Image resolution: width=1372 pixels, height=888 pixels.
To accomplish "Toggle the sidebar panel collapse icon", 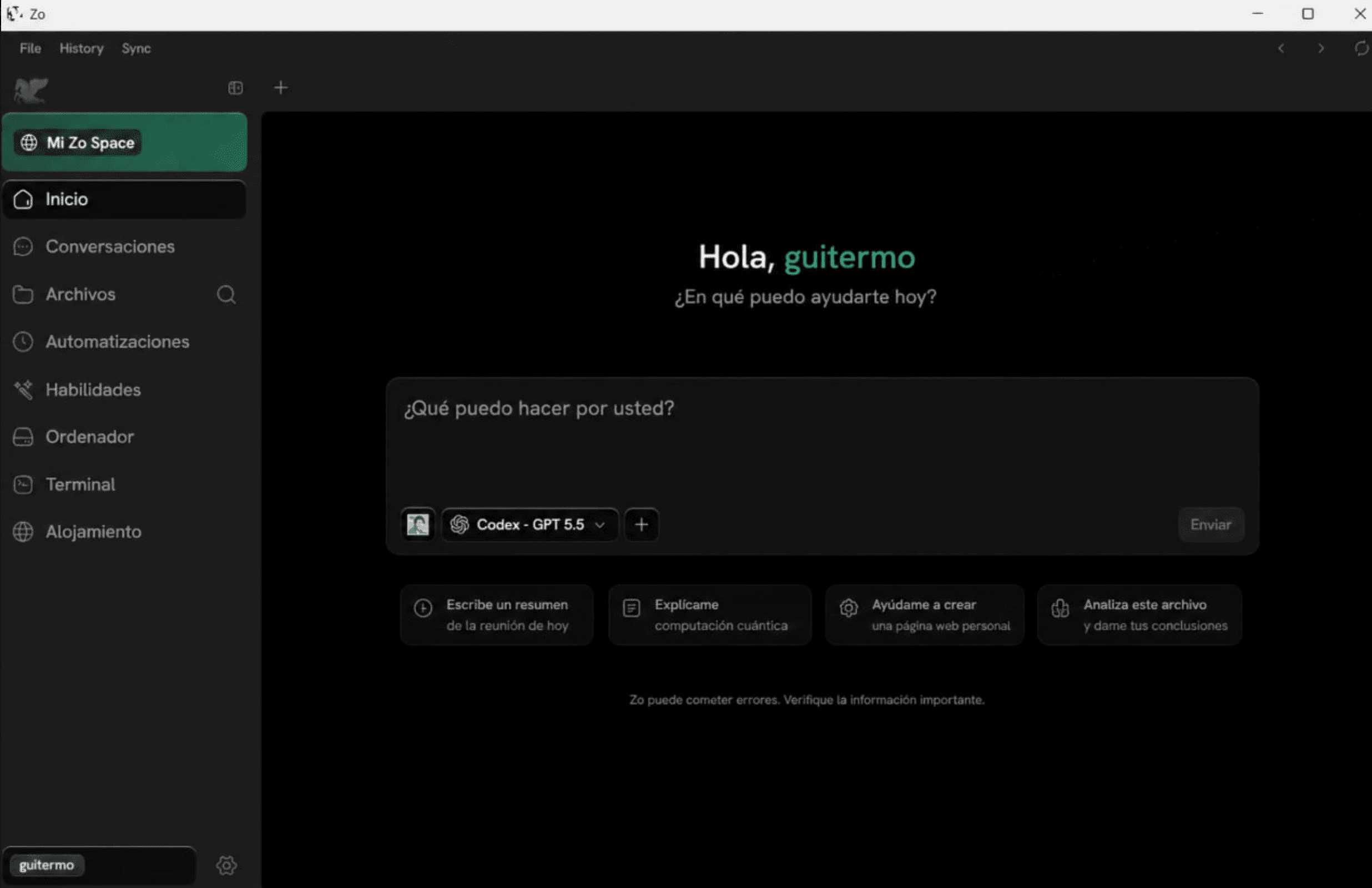I will (x=235, y=88).
